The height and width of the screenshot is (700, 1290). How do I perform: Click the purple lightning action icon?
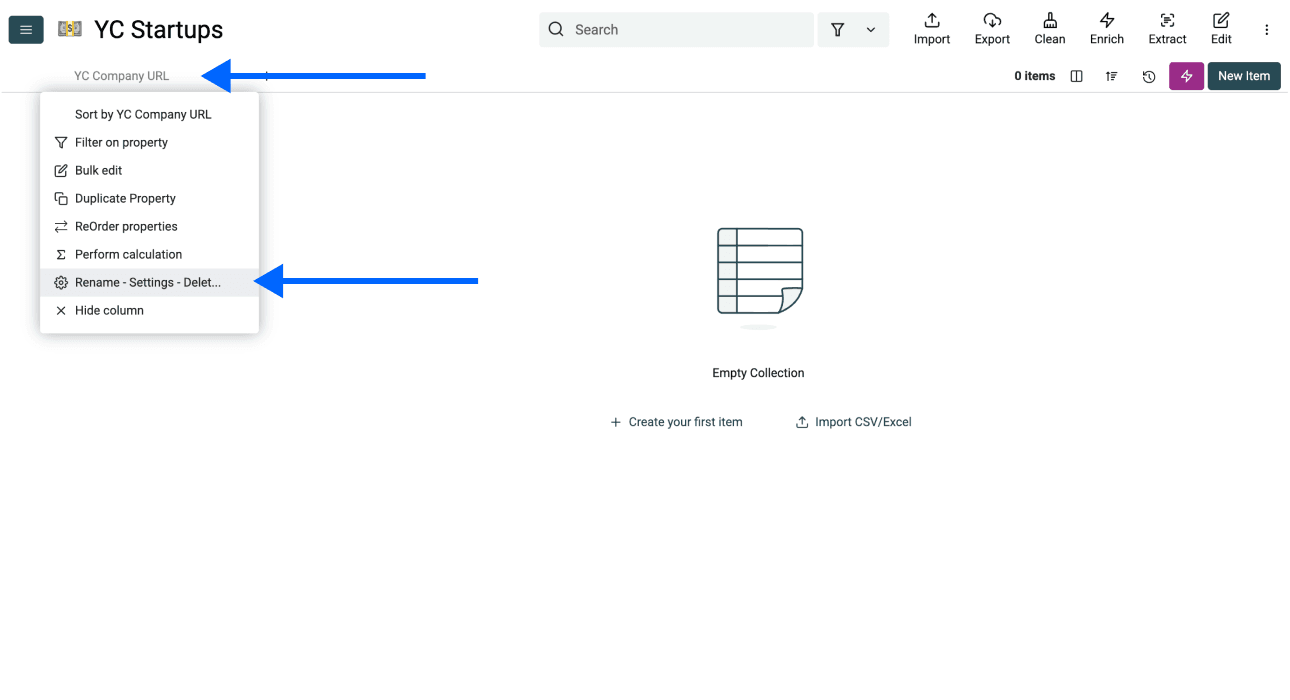pos(1186,76)
